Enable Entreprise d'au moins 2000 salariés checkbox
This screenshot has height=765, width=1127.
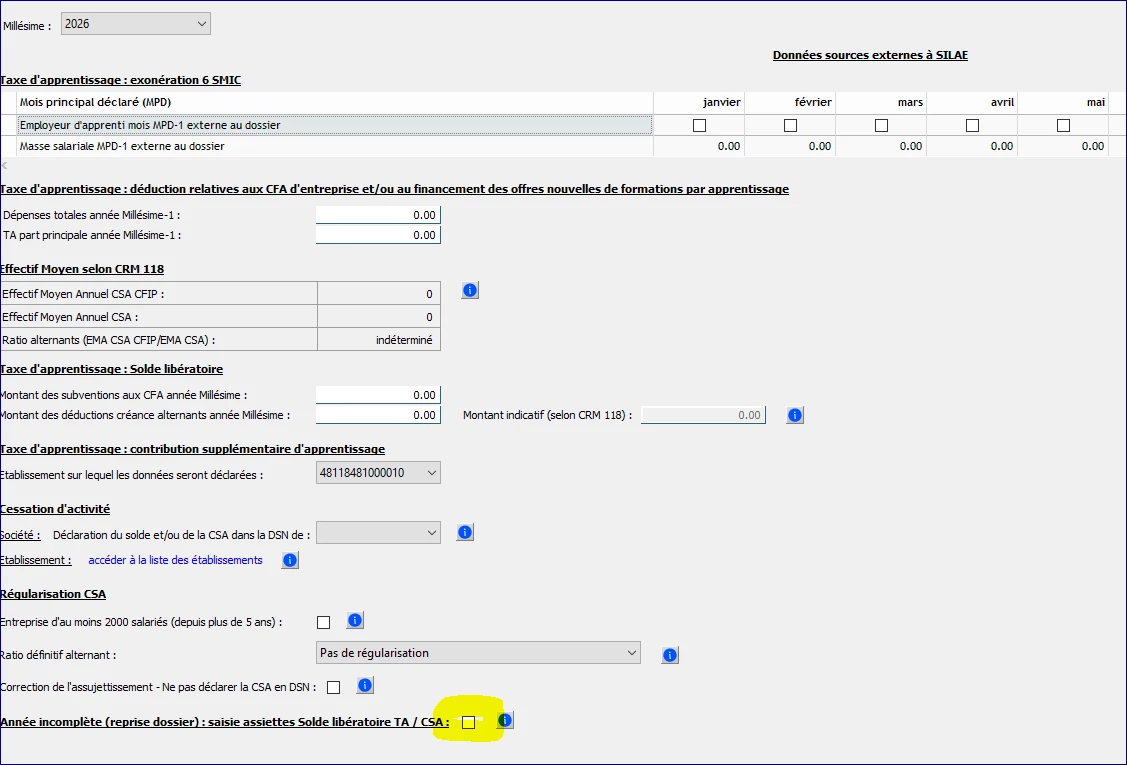point(323,623)
